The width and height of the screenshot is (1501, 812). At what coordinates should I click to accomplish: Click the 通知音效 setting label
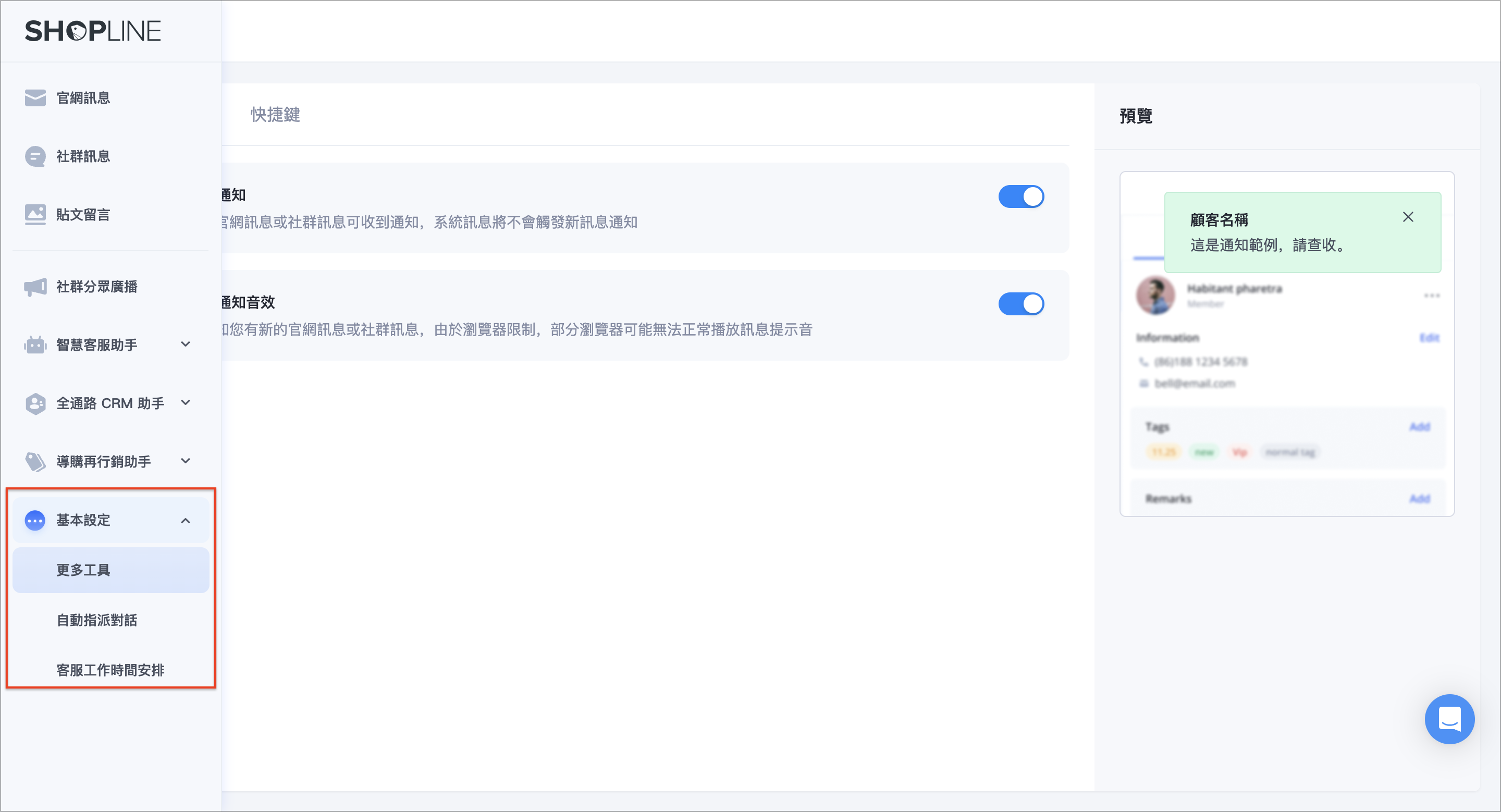pos(248,302)
